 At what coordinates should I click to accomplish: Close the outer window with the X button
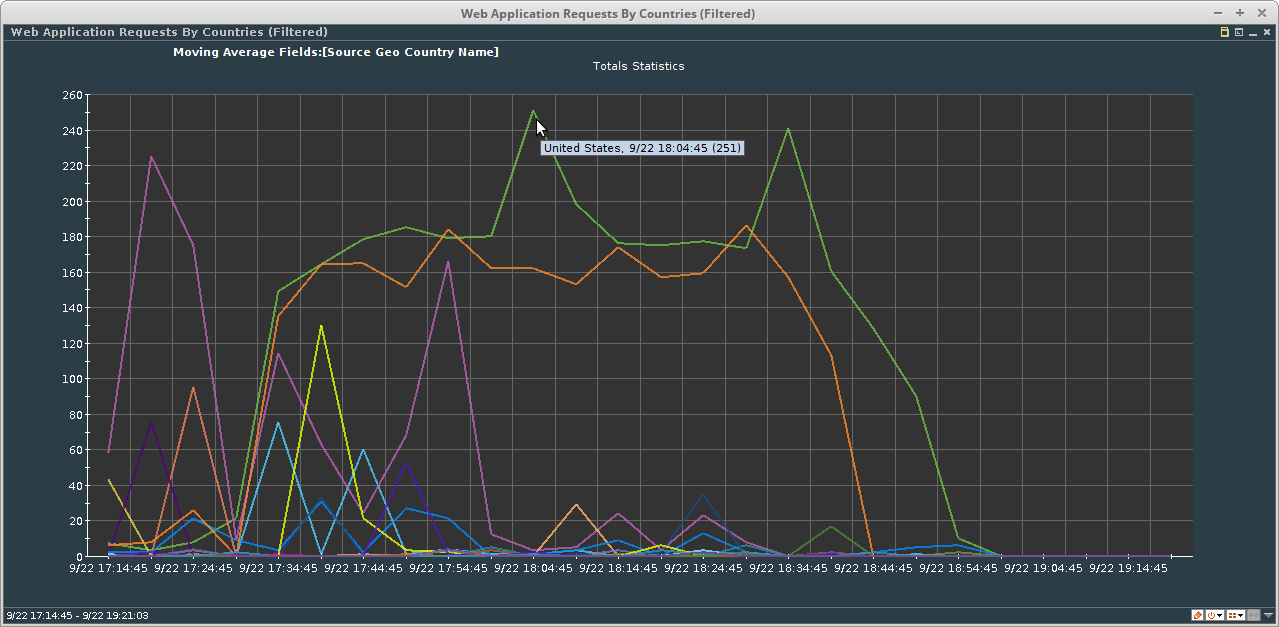tap(1262, 13)
